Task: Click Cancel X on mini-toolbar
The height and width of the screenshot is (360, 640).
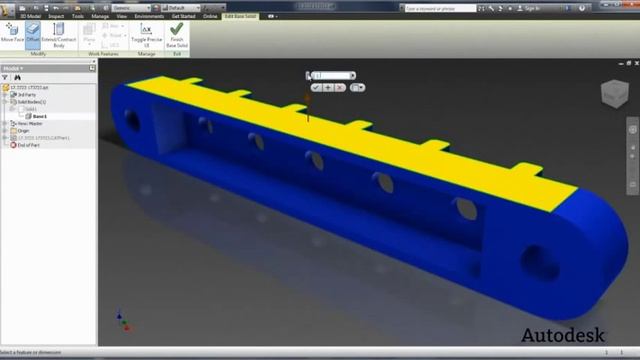Action: point(340,88)
